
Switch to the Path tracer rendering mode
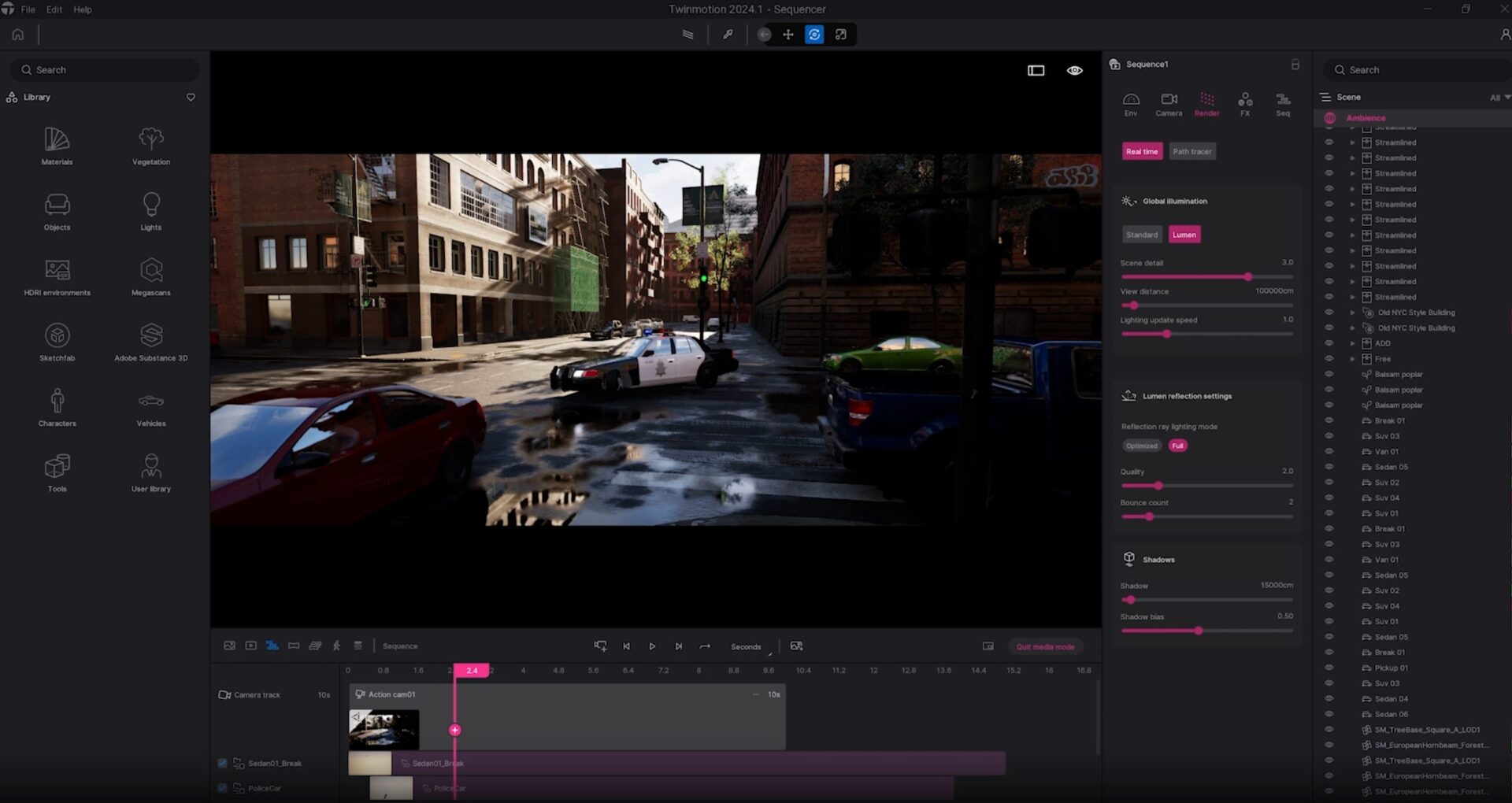click(x=1191, y=151)
